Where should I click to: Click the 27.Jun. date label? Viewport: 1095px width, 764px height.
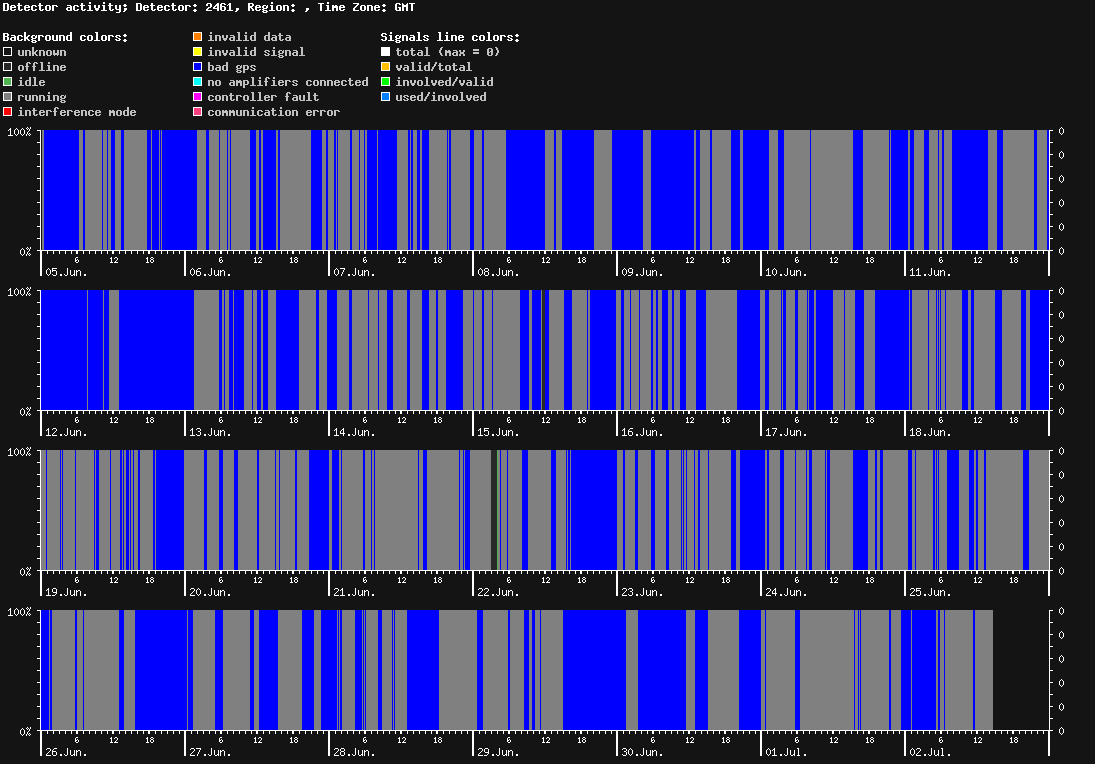[210, 752]
